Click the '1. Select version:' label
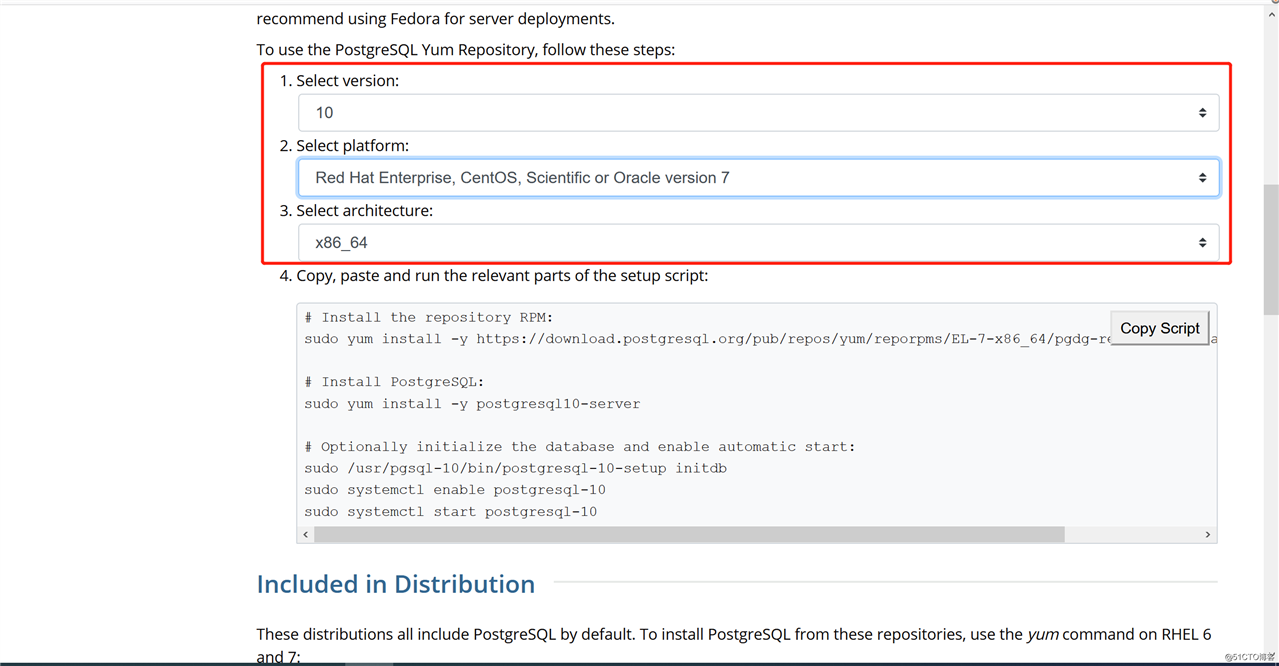The image size is (1279, 666). click(339, 81)
